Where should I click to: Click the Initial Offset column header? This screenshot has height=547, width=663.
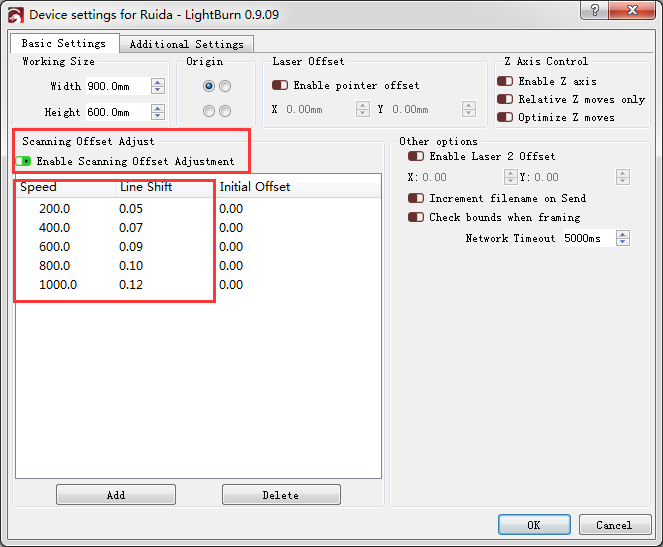pyautogui.click(x=298, y=187)
